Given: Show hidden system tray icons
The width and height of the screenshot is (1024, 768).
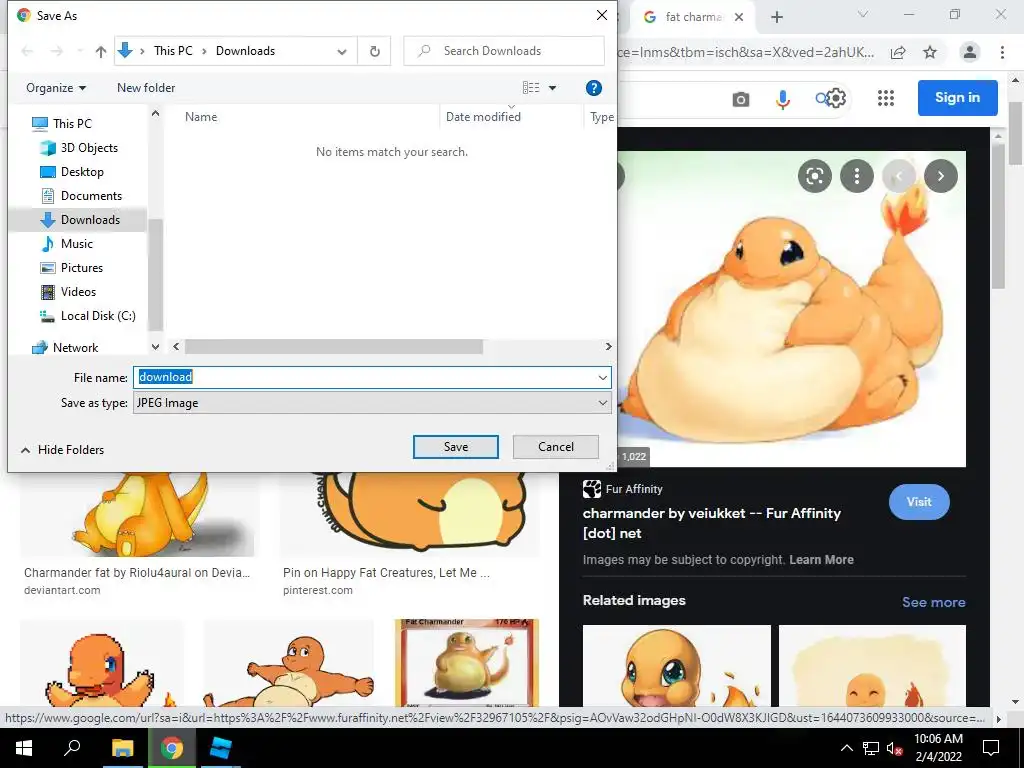Looking at the screenshot, I should click(x=846, y=748).
